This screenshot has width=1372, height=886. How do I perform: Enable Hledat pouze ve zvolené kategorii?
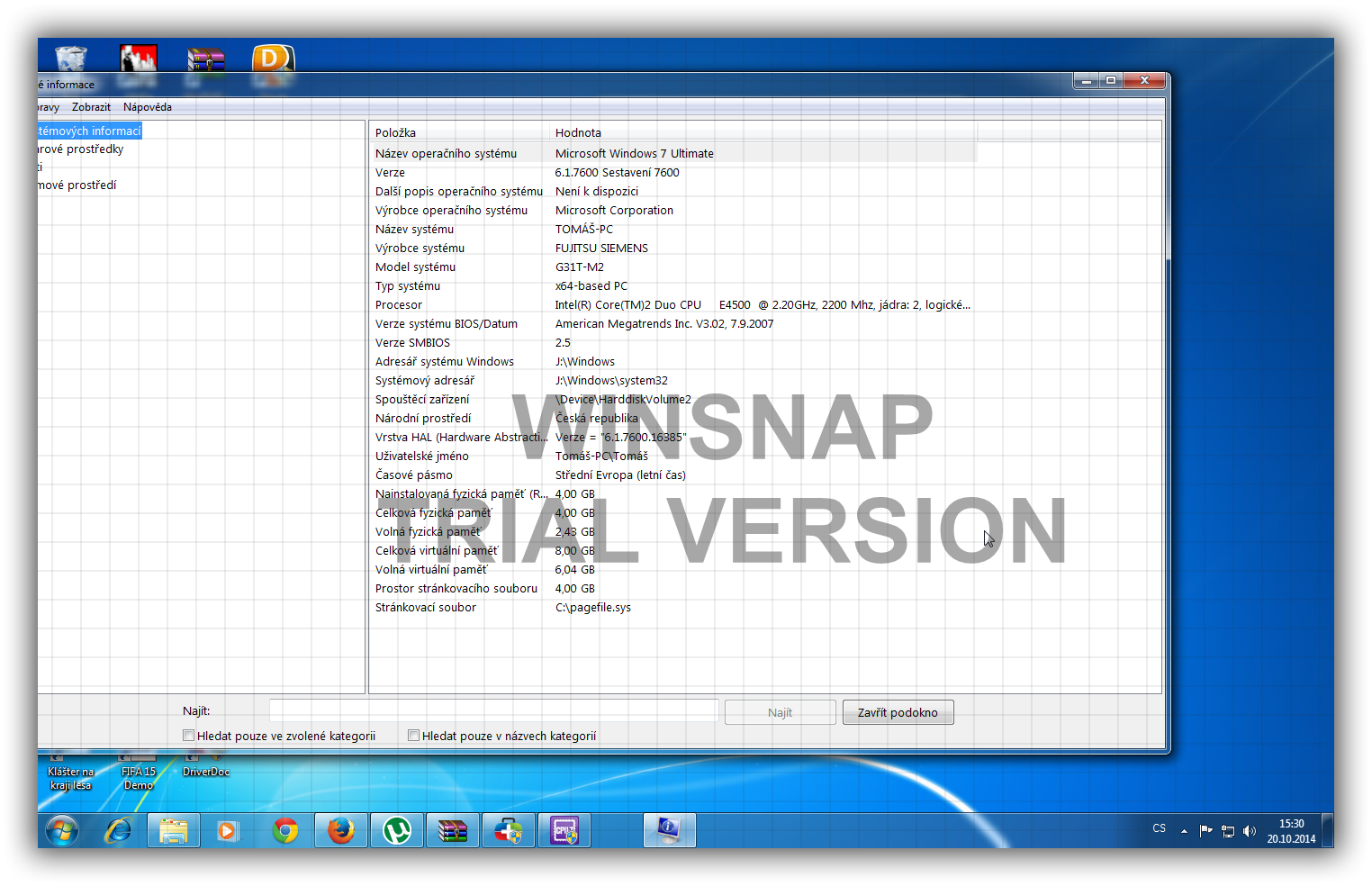[x=188, y=736]
